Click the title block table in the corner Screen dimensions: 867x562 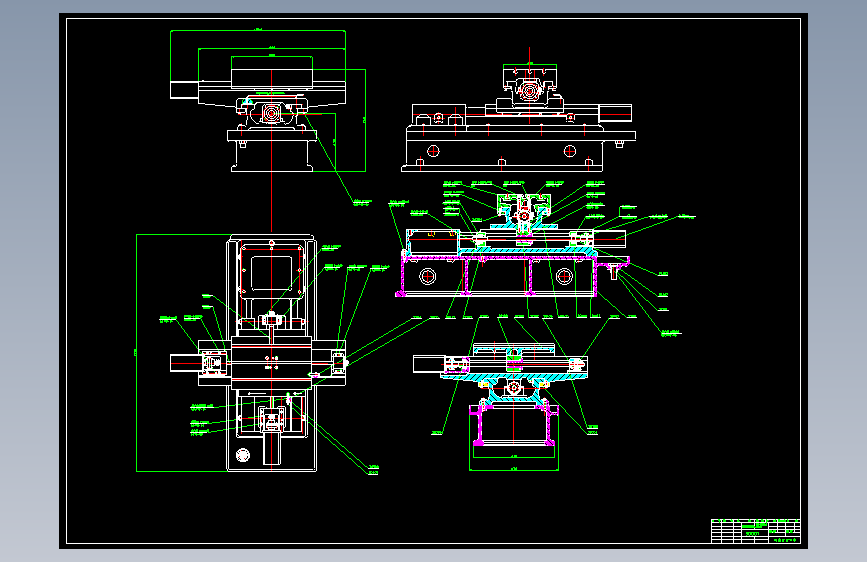pyautogui.click(x=755, y=531)
